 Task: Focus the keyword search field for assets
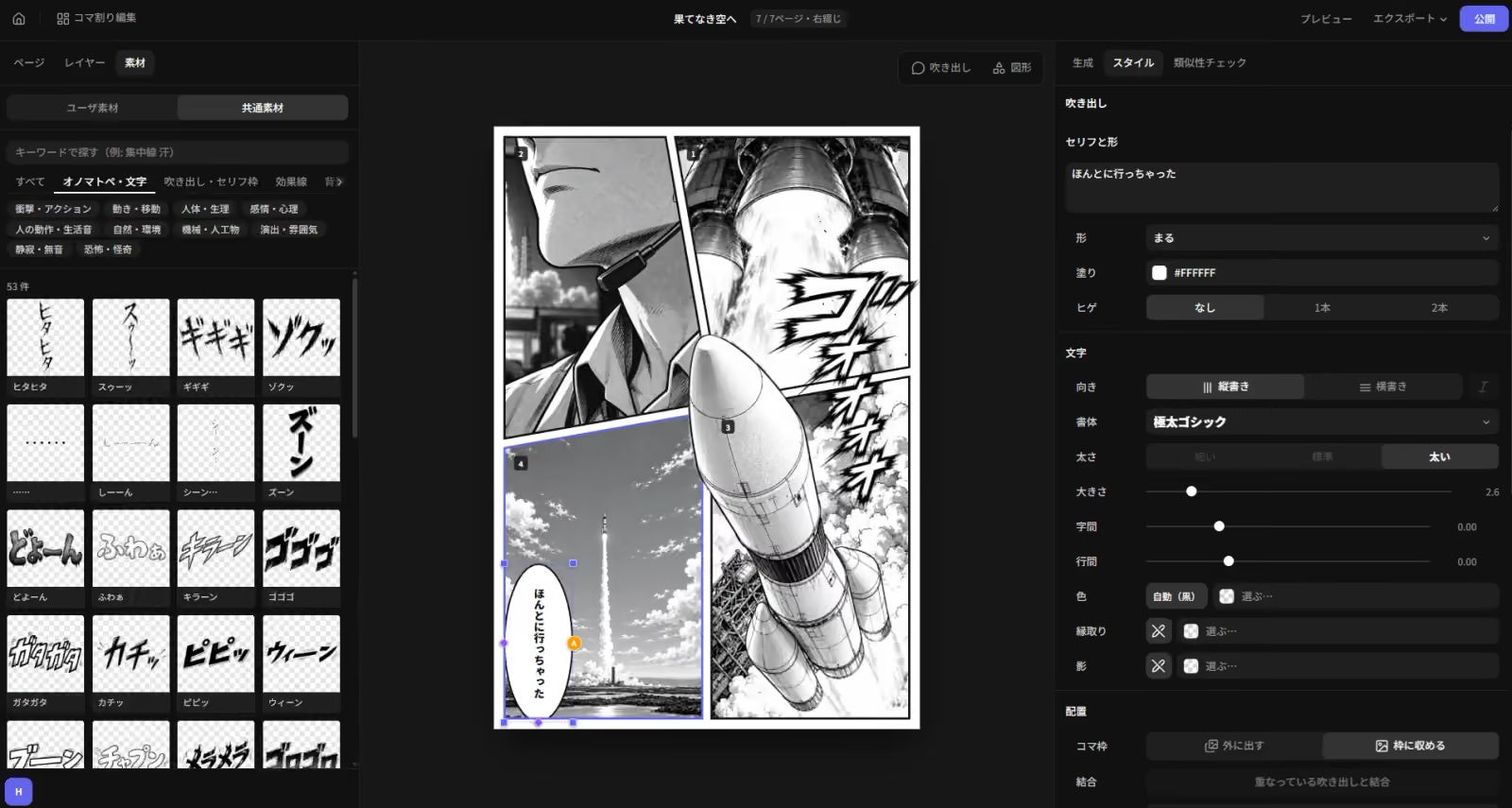[x=178, y=152]
